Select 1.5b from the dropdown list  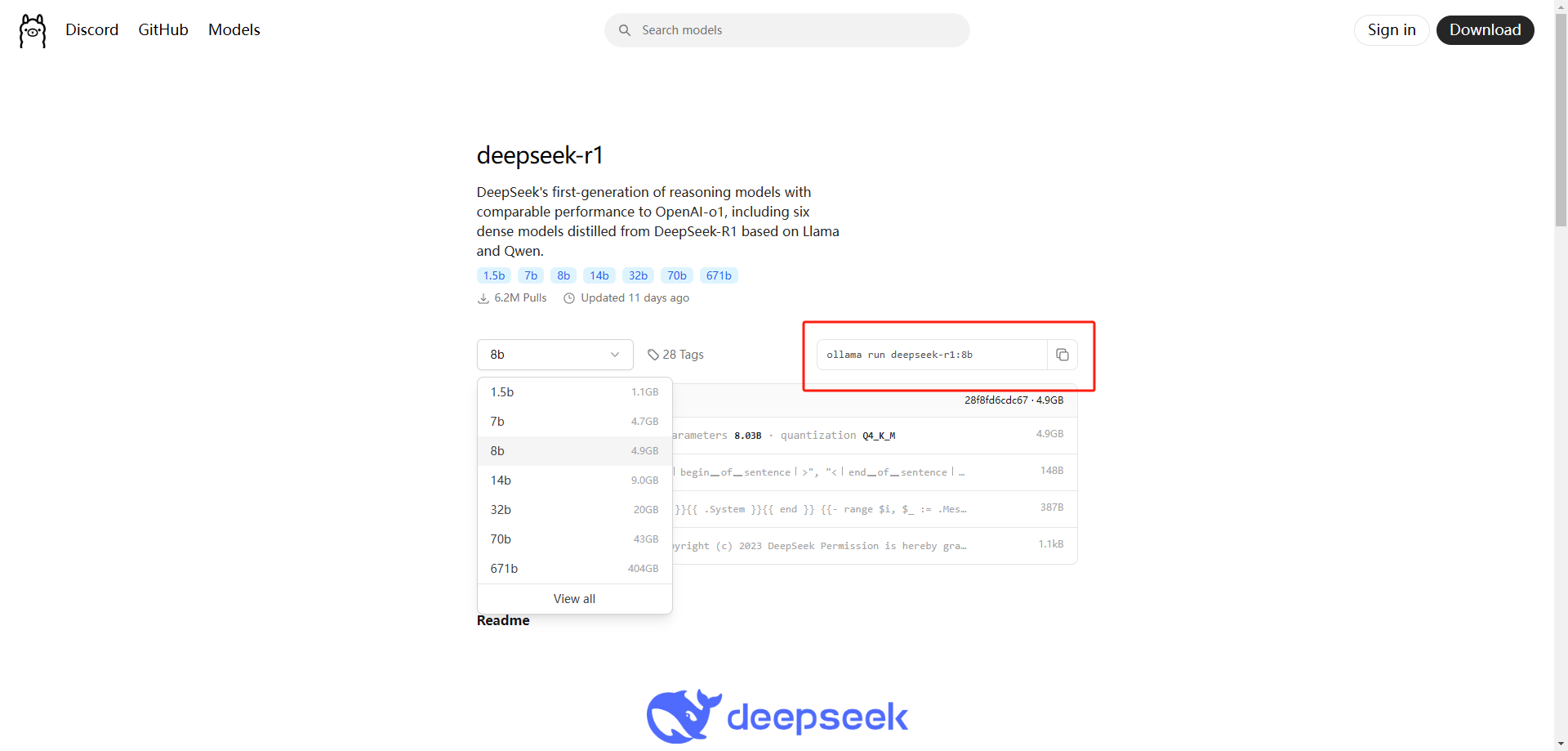point(574,392)
